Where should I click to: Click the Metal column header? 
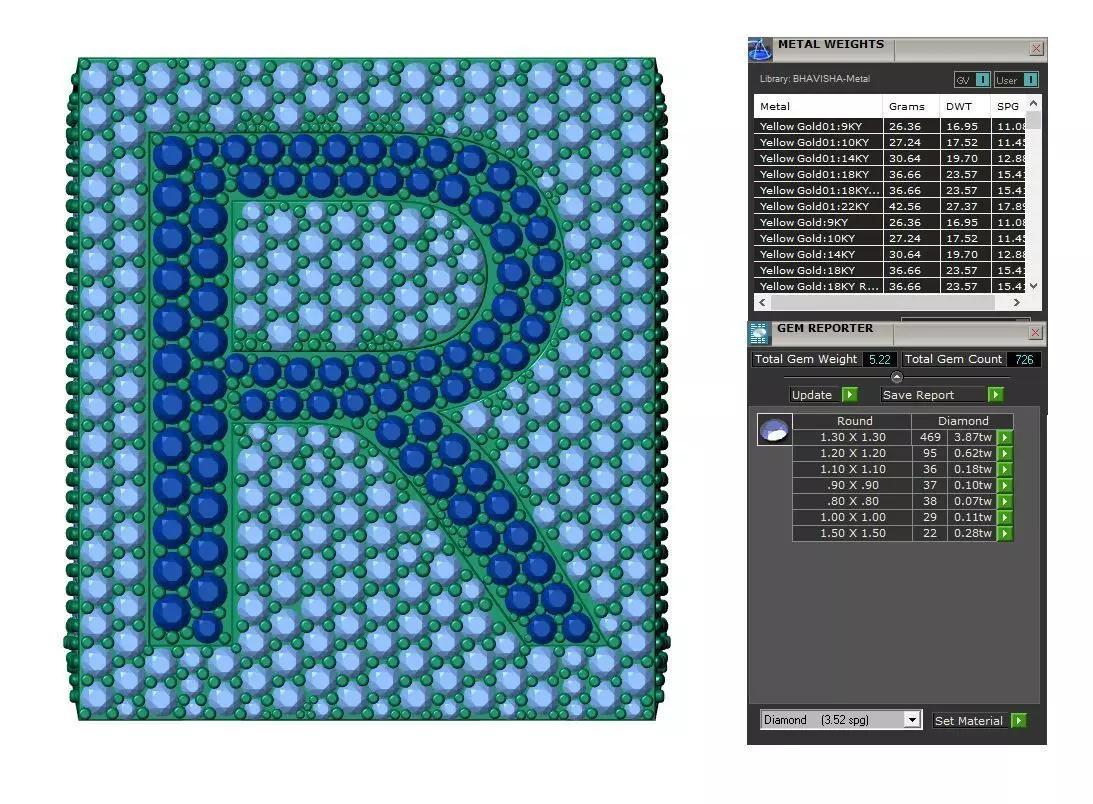[818, 106]
